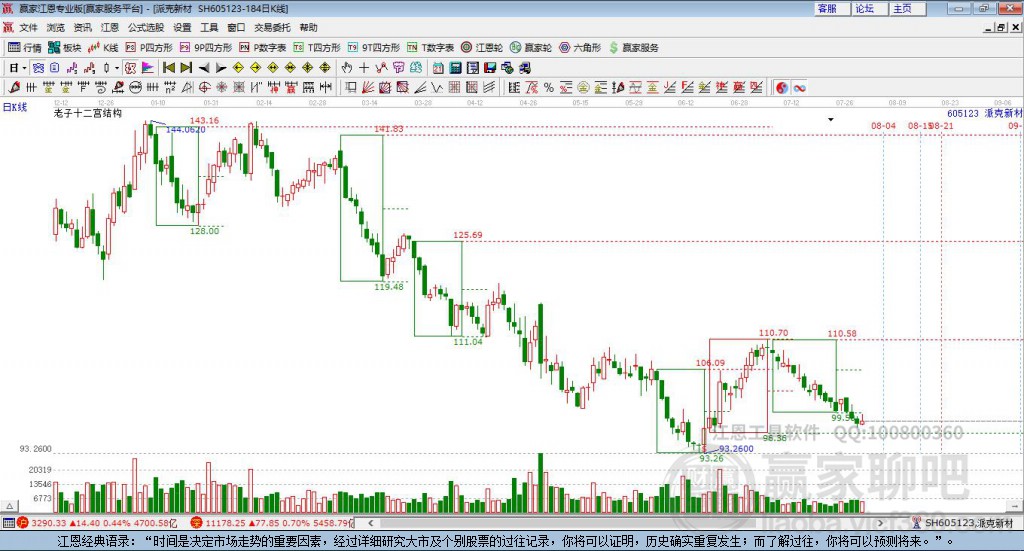Open the 公式选股 menu
Image resolution: width=1024 pixels, height=551 pixels.
point(146,27)
